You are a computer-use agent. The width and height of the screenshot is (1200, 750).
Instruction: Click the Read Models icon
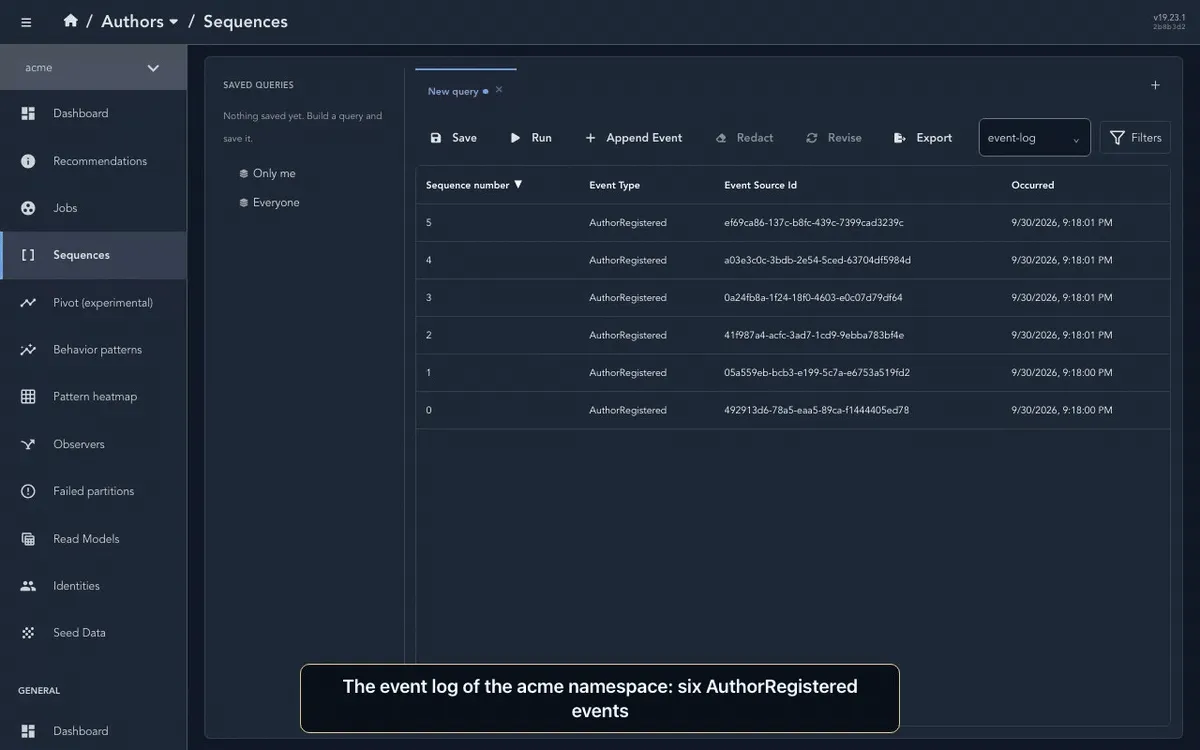tap(28, 539)
